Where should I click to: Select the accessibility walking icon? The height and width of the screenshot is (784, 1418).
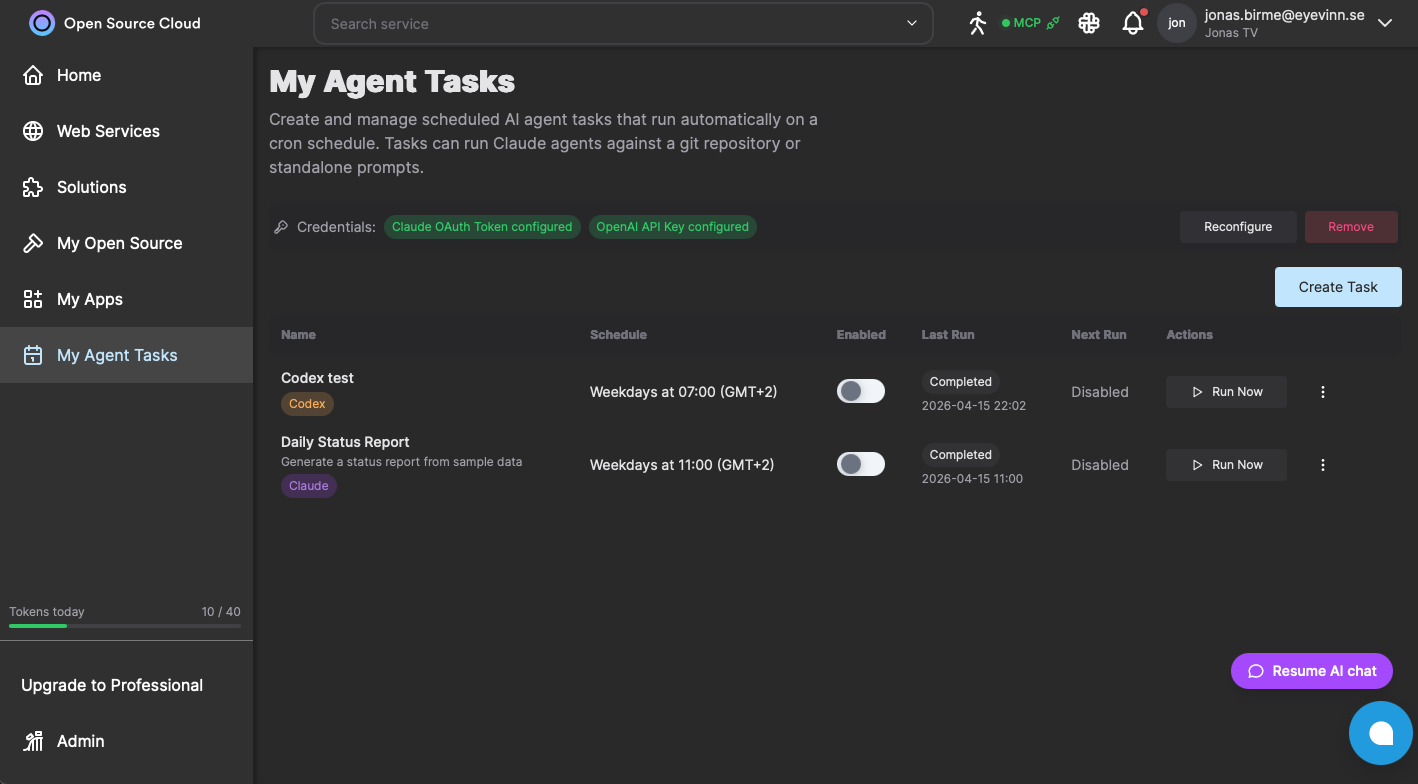pos(977,22)
